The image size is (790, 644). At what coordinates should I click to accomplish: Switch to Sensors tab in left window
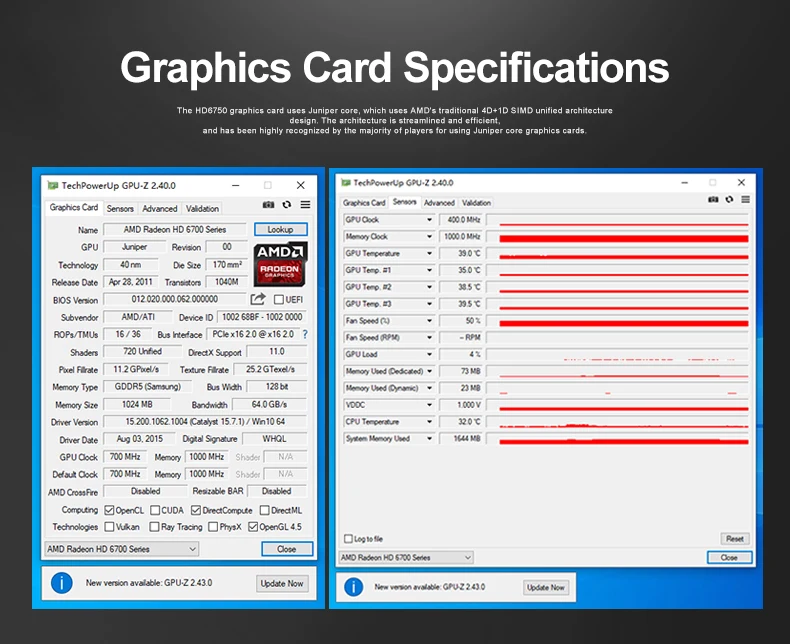tap(120, 209)
